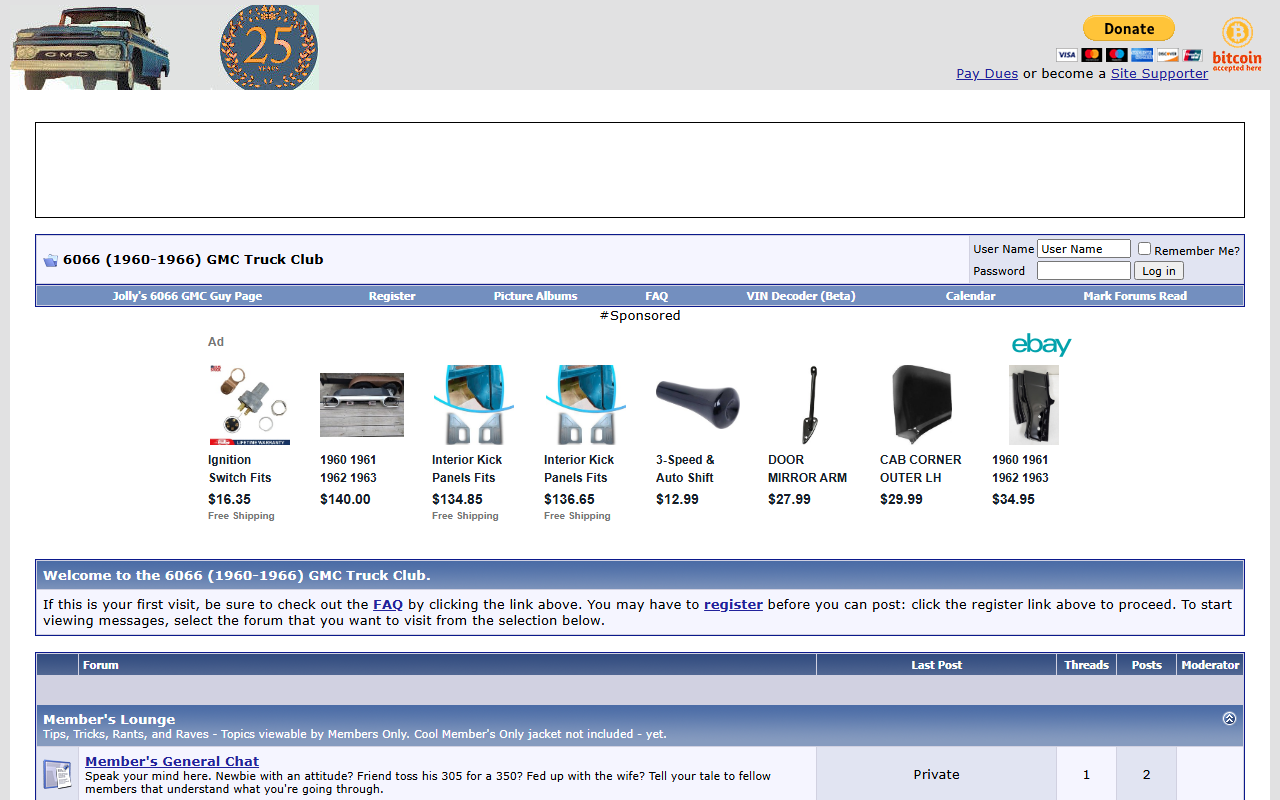Open $134.85 Interior Kick Panels image
This screenshot has height=800, width=1280.
tap(474, 405)
